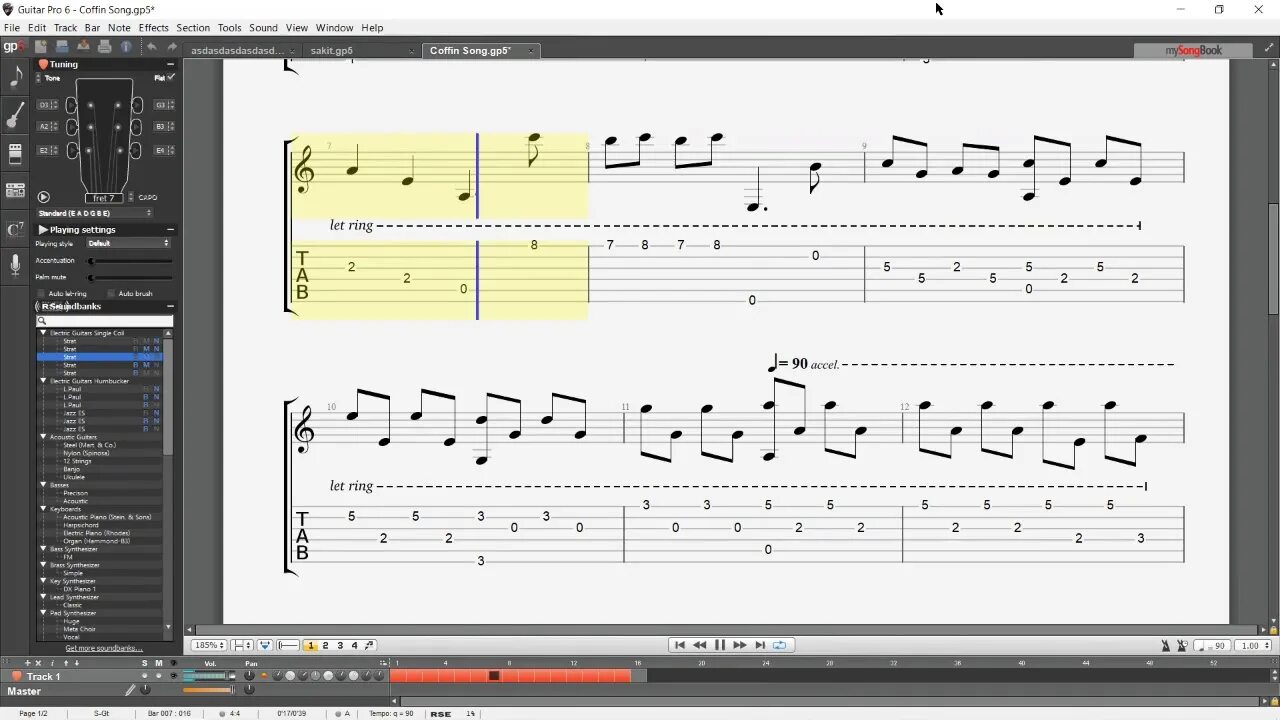Image resolution: width=1280 pixels, height=720 pixels.
Task: Open the Track menu
Action: click(x=65, y=28)
